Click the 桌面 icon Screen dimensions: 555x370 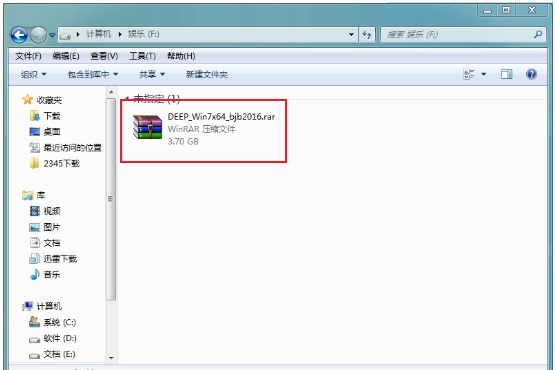[x=34, y=132]
